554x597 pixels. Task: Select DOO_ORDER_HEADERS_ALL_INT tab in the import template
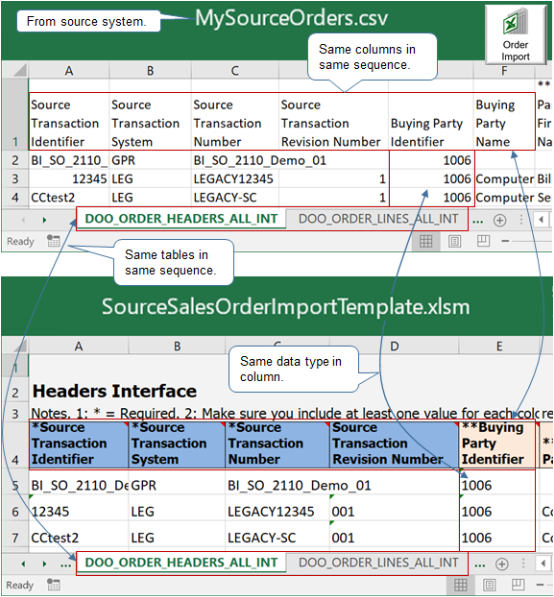click(x=181, y=563)
